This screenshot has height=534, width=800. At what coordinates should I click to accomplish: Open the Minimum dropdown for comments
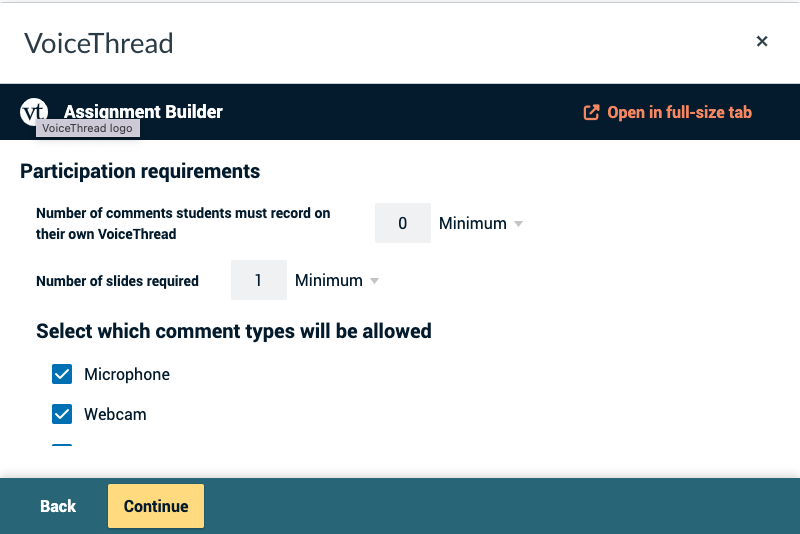click(481, 223)
